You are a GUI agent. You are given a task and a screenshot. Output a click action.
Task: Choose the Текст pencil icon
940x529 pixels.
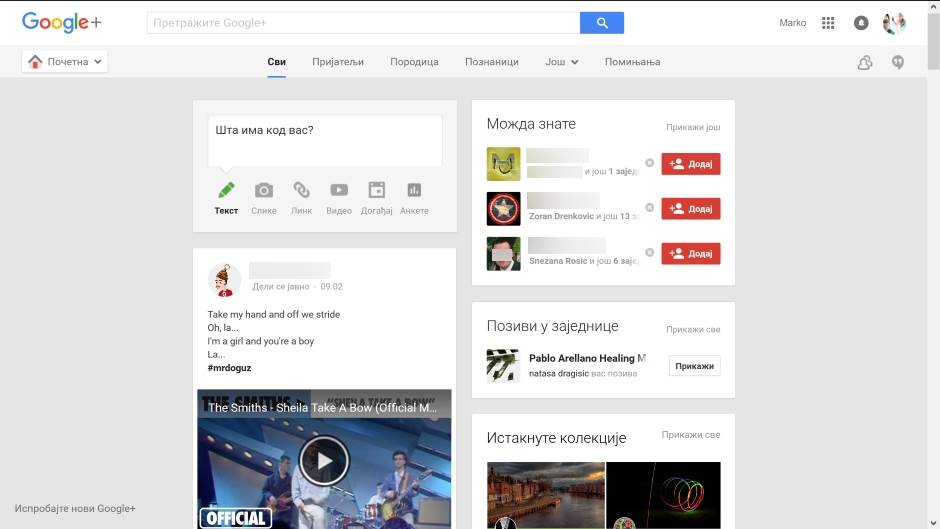226,191
